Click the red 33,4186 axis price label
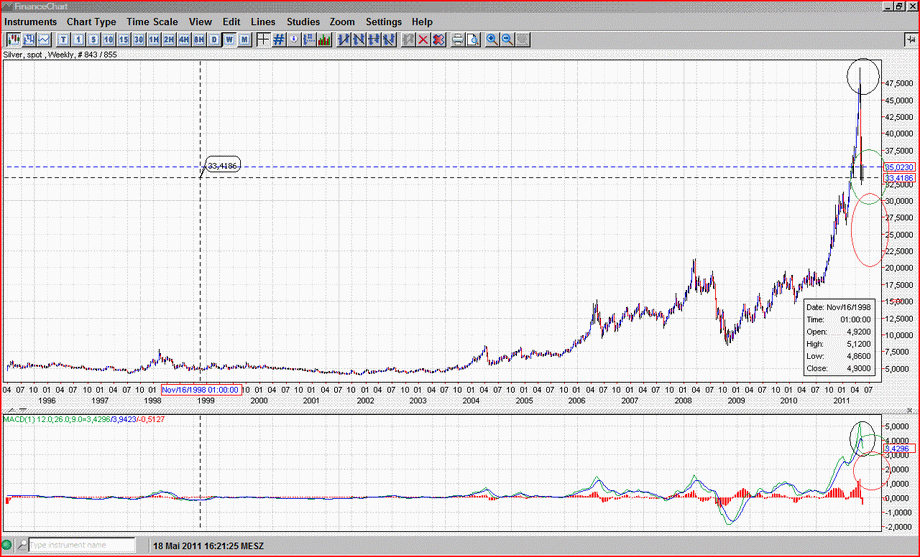Screen dimensions: 920x557 [x=899, y=178]
